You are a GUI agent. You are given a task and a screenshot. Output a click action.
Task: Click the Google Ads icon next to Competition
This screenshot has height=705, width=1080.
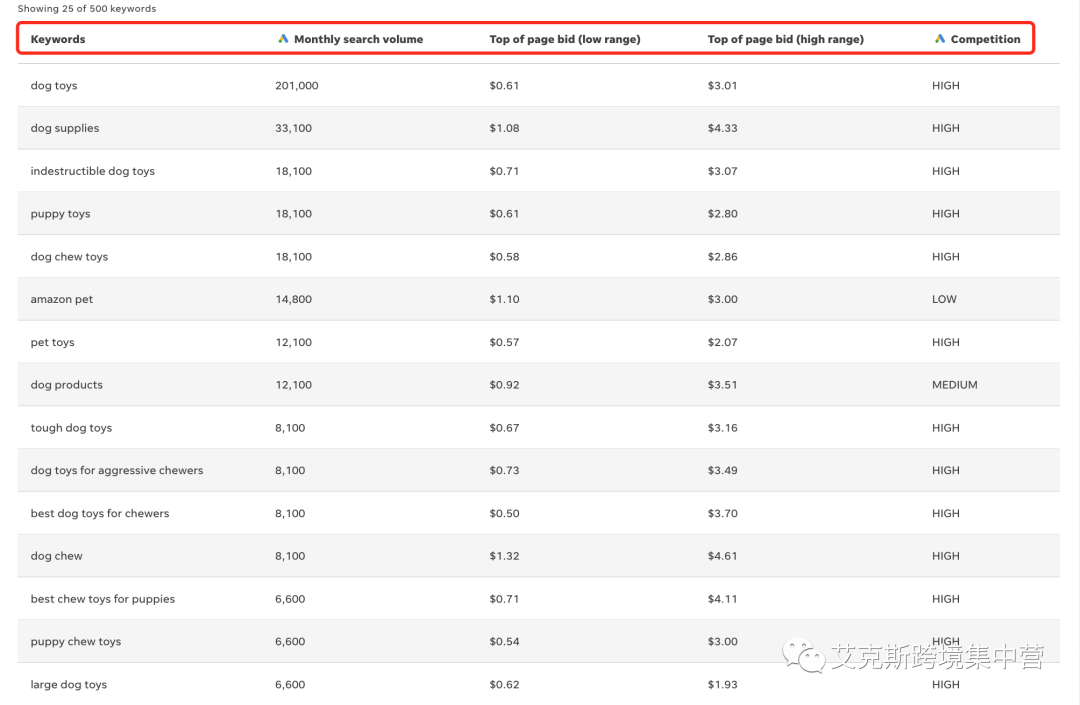pyautogui.click(x=940, y=39)
